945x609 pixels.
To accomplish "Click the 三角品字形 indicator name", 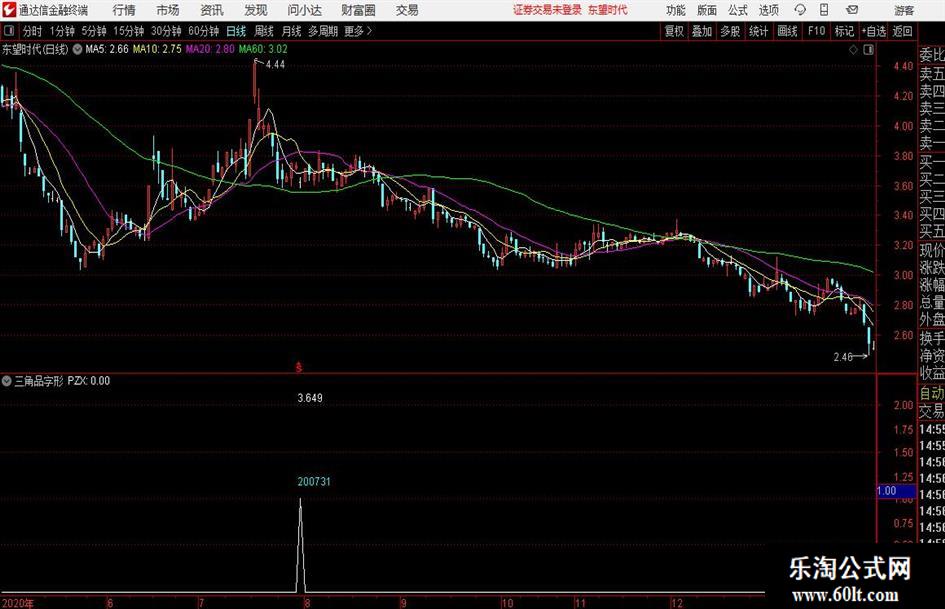I will 39,381.
